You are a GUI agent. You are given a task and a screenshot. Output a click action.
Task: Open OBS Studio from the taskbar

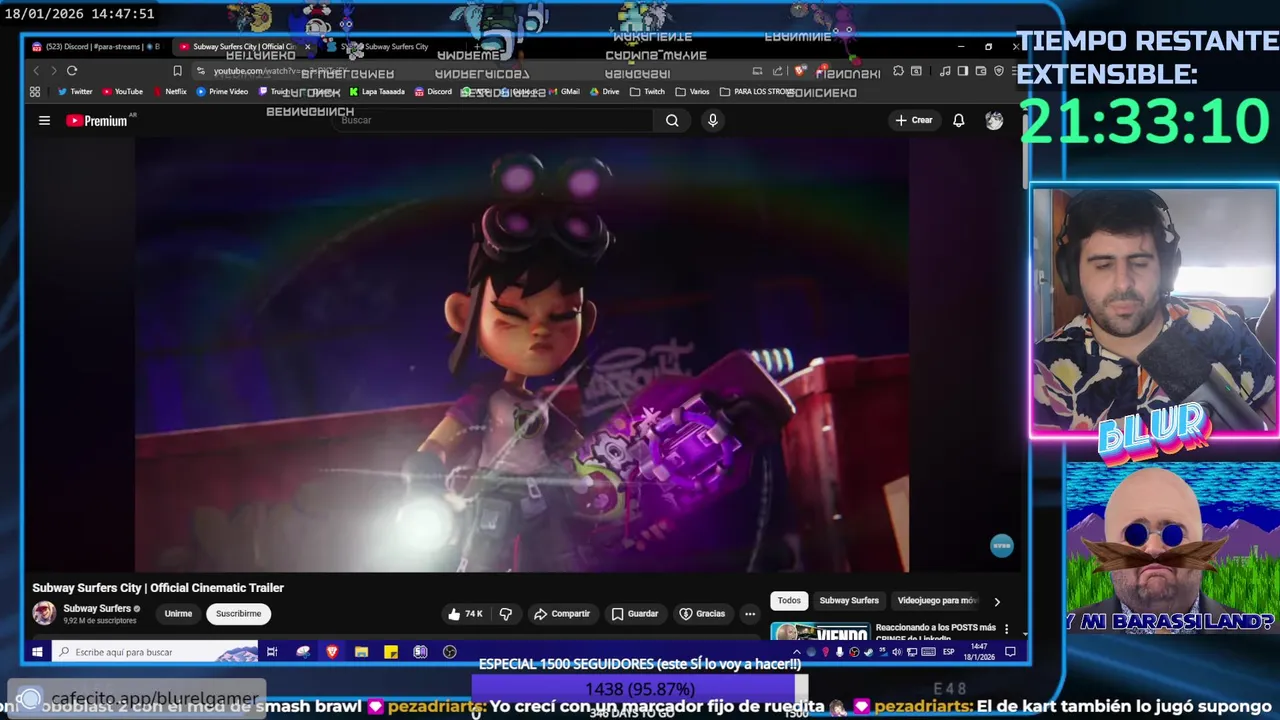tap(450, 652)
